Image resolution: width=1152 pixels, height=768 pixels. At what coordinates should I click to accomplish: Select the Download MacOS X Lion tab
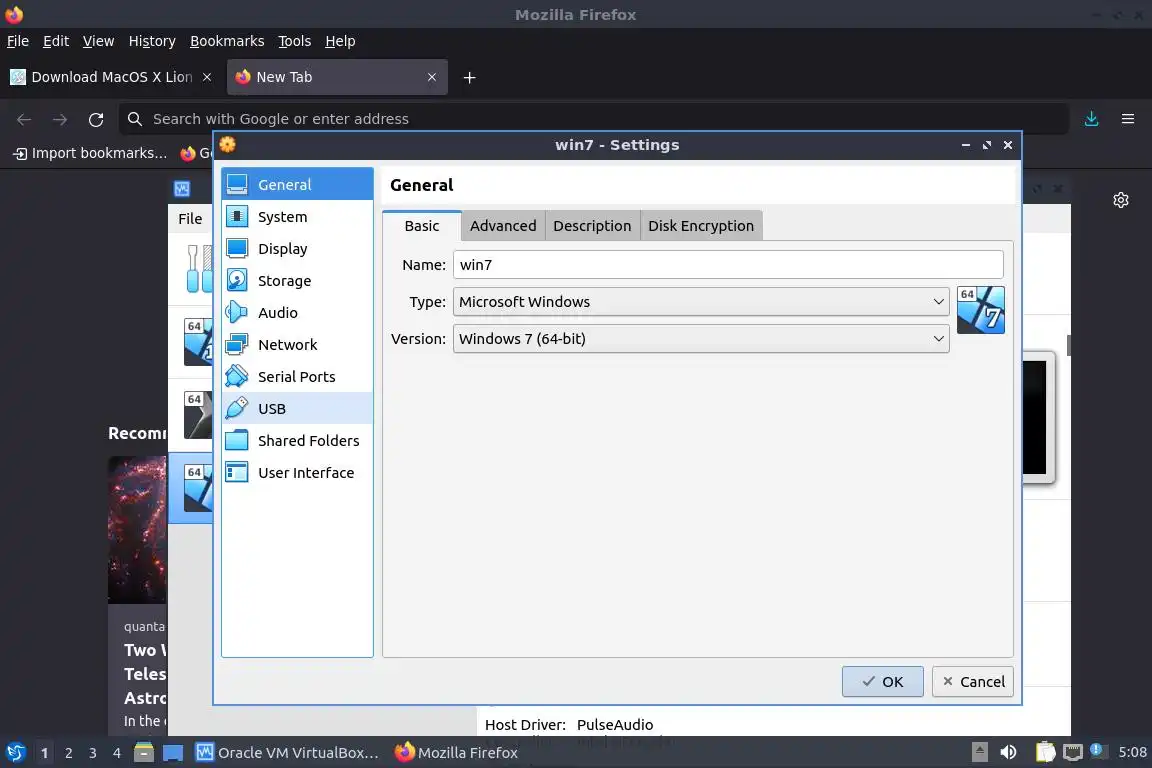[x=111, y=77]
